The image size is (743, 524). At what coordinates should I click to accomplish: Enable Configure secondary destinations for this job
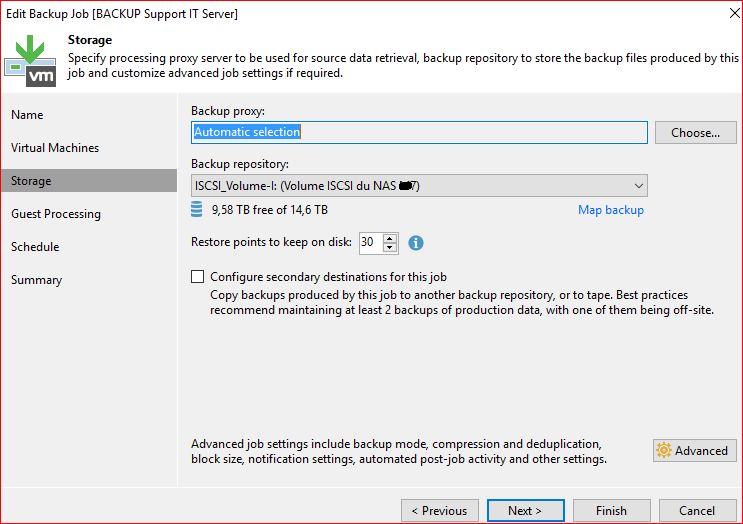pos(197,277)
